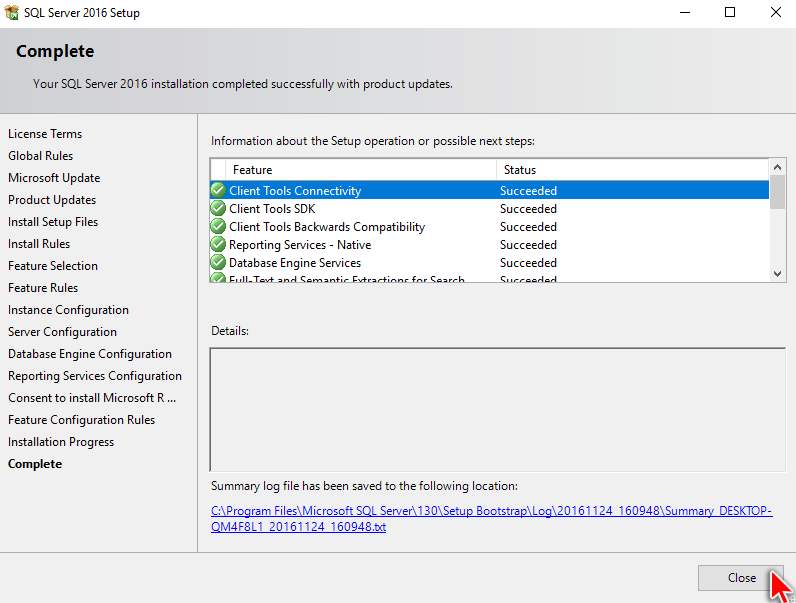
Task: Click the feature list scrollbar thumb
Action: click(x=777, y=192)
